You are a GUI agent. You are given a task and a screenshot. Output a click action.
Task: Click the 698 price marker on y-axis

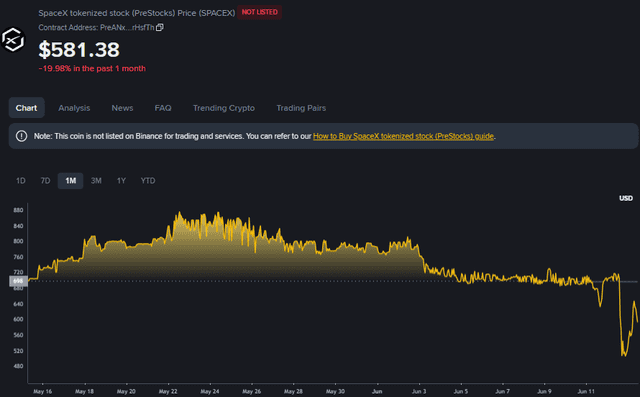[18, 281]
